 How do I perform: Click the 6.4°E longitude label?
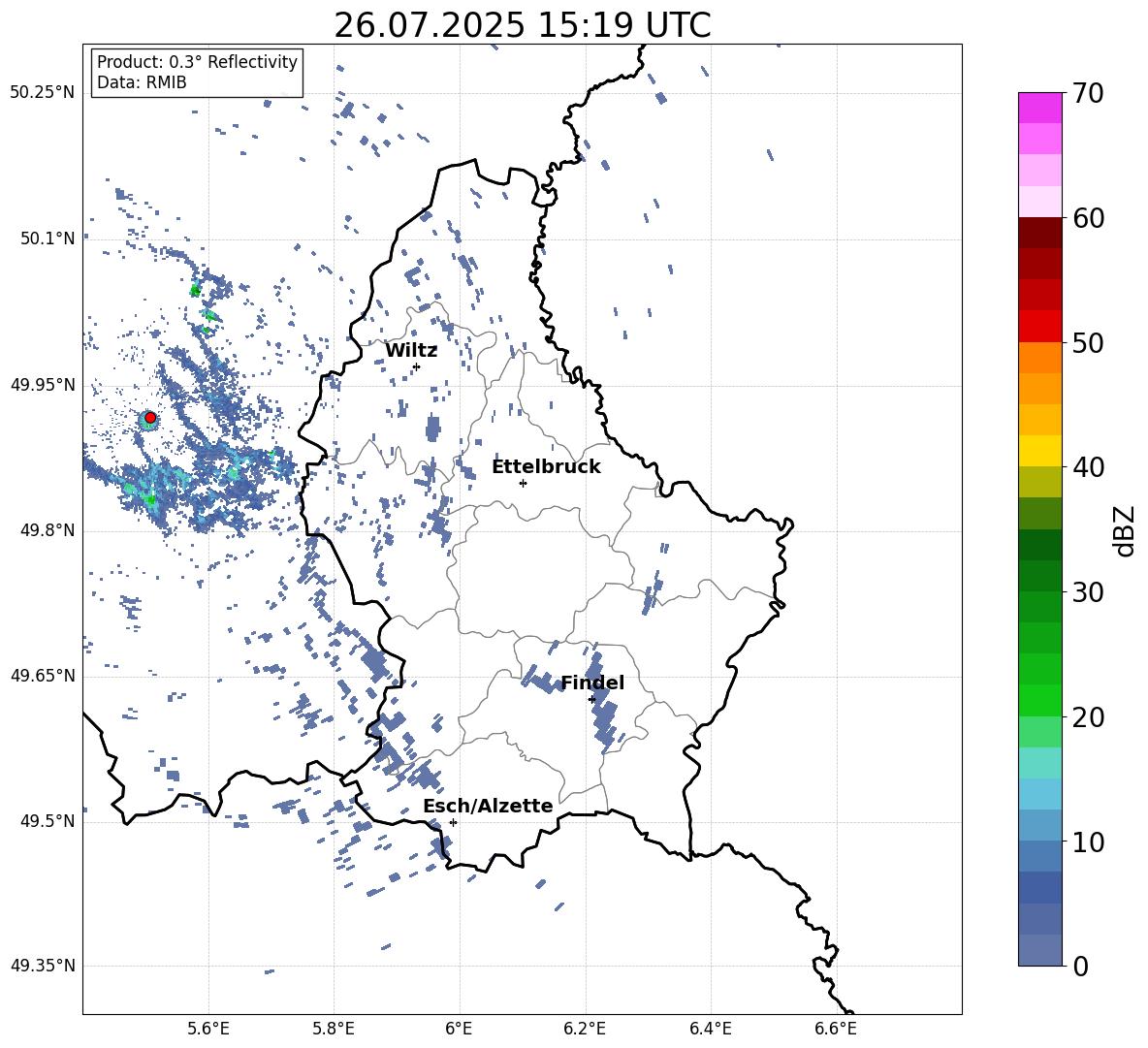pos(710,1029)
